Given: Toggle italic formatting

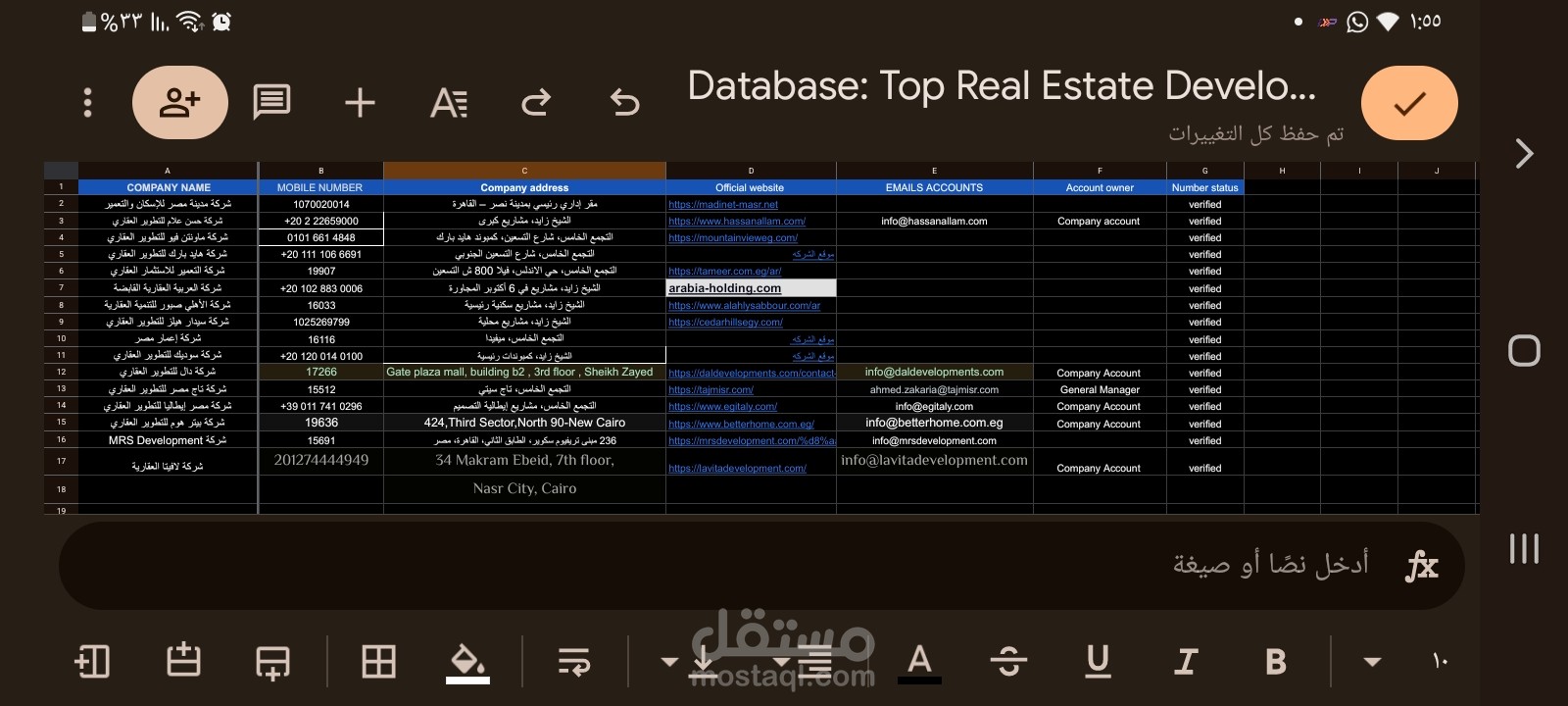Looking at the screenshot, I should coord(1186,662).
